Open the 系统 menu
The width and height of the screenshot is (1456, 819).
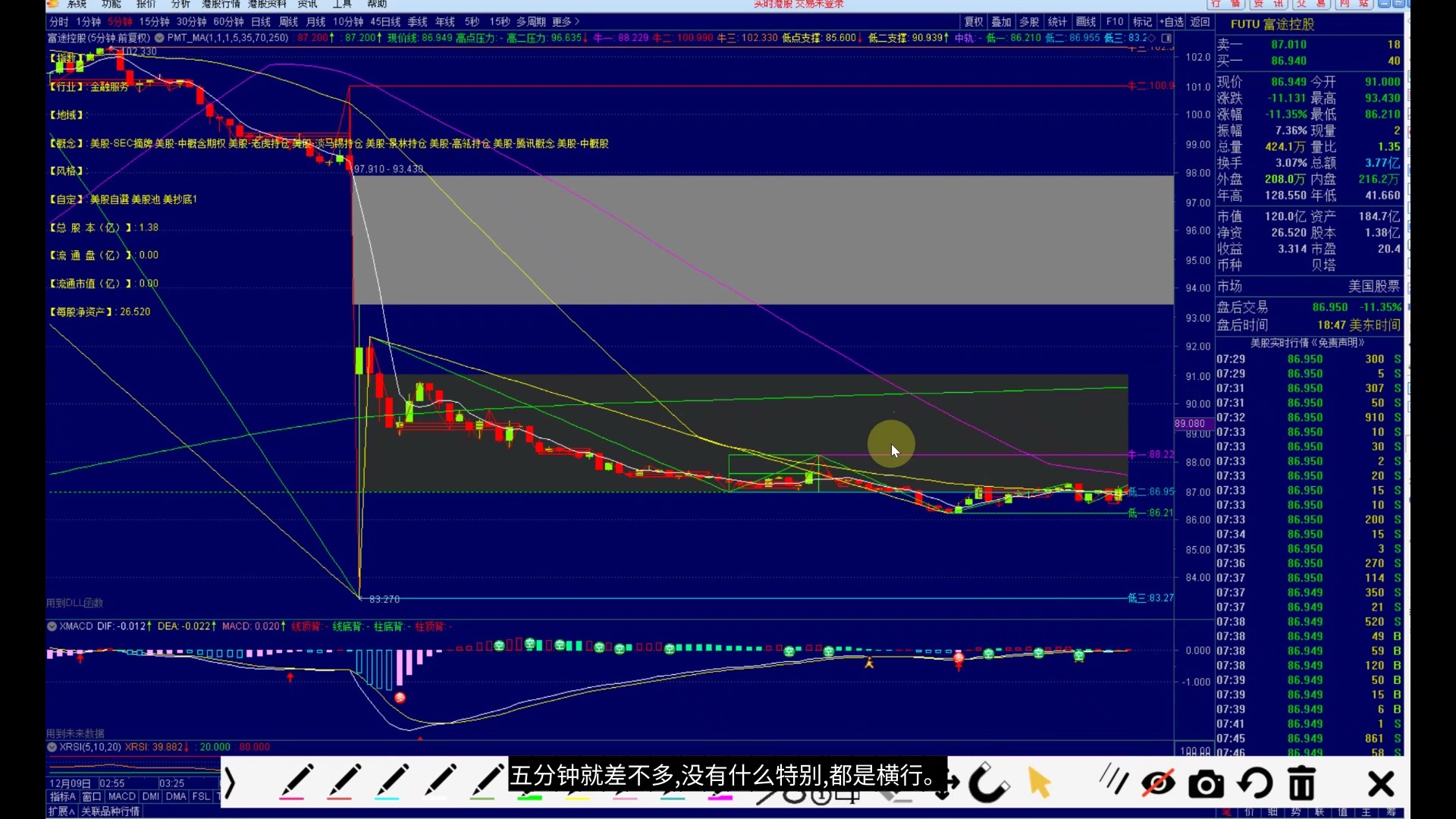tap(77, 4)
